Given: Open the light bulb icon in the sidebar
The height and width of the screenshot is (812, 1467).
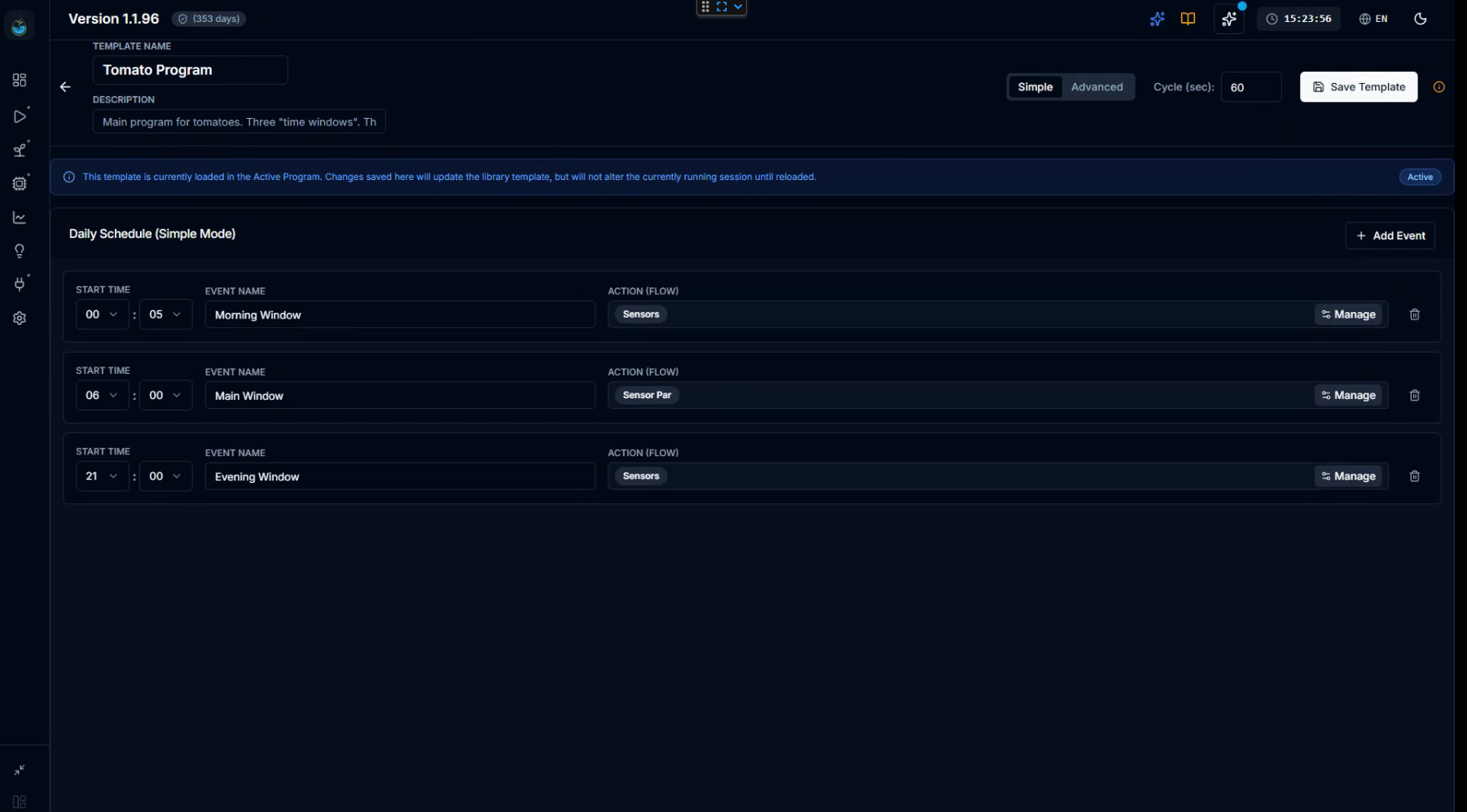Looking at the screenshot, I should click(x=20, y=251).
